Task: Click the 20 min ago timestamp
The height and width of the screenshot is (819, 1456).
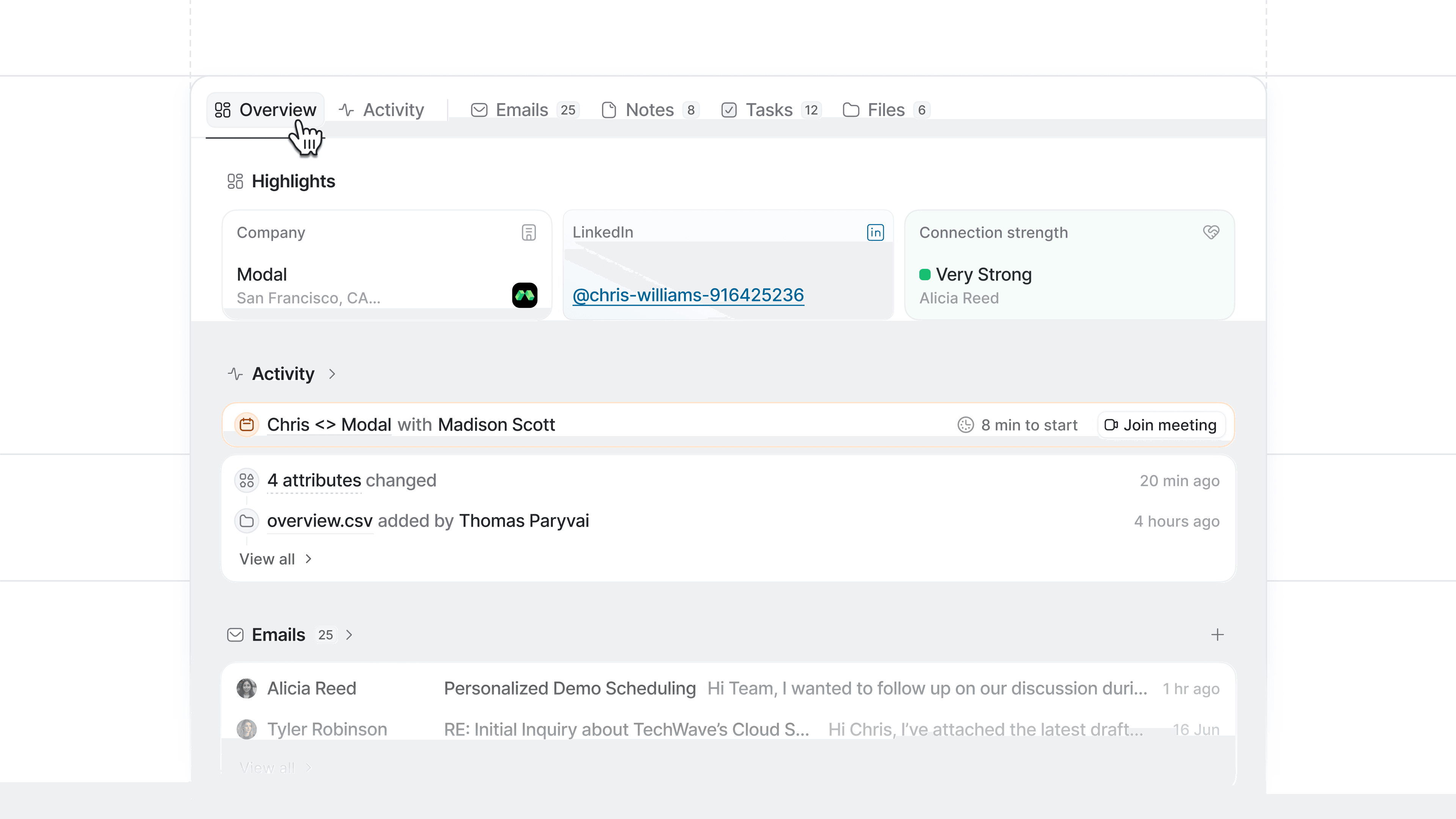Action: (1180, 481)
